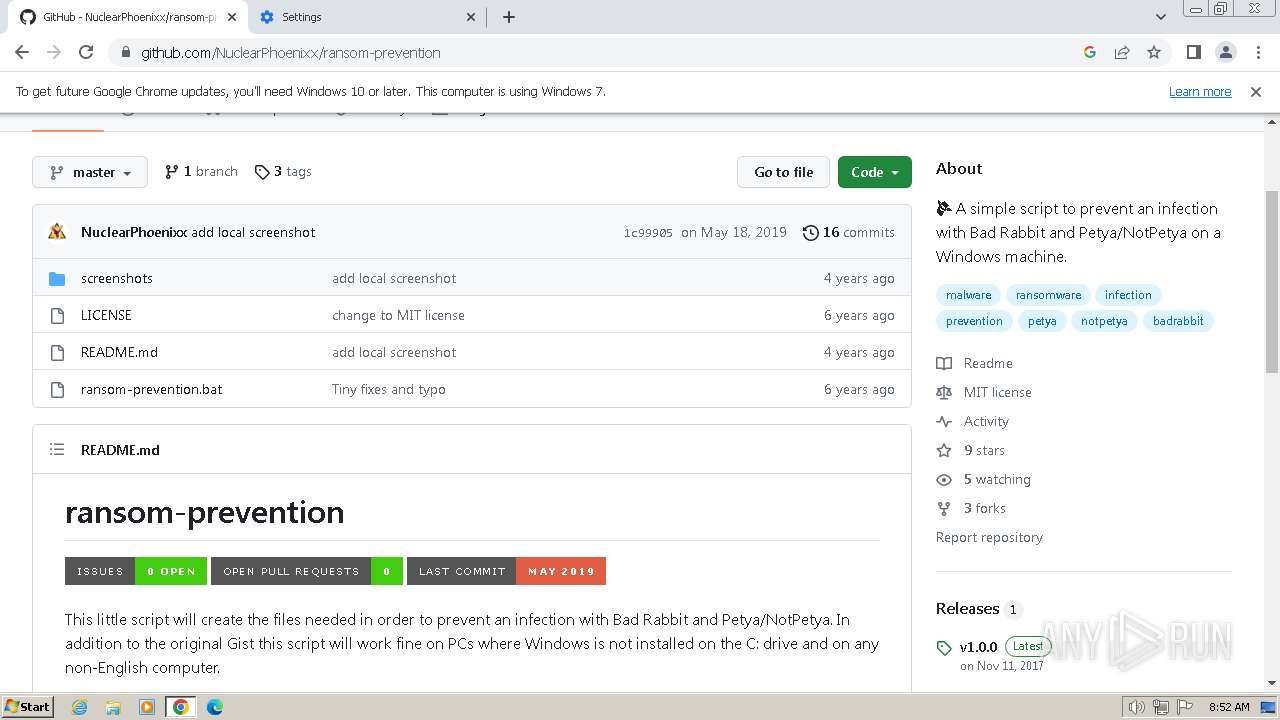Open MIT license in About sidebar
The width and height of the screenshot is (1280, 720).
pos(984,392)
